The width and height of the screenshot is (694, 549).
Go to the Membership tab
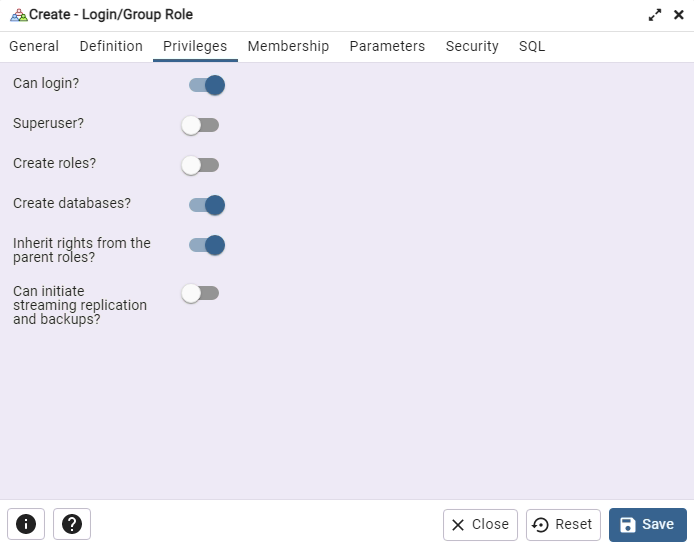pos(288,46)
